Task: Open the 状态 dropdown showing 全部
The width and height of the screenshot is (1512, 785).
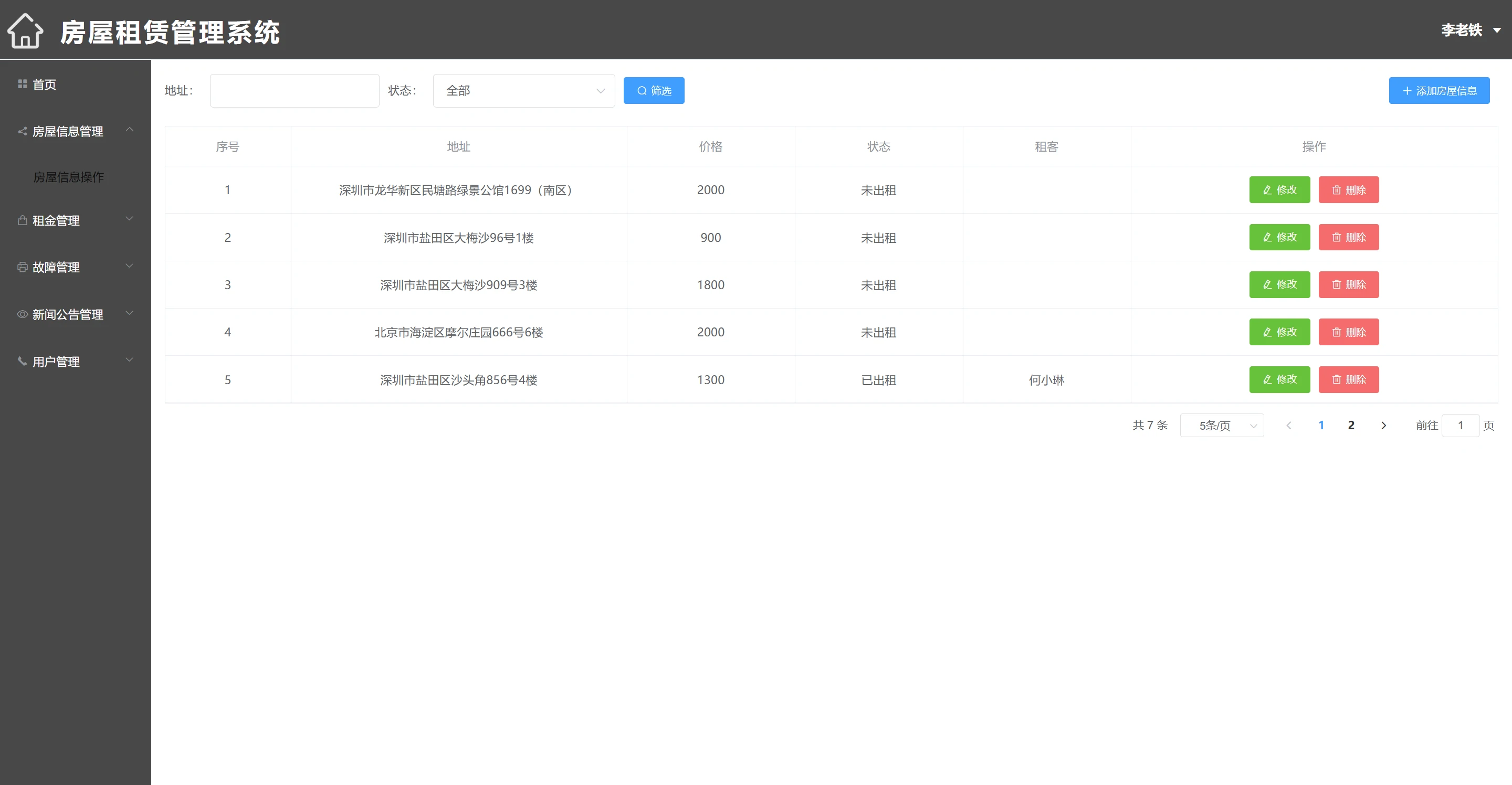Action: click(x=523, y=91)
